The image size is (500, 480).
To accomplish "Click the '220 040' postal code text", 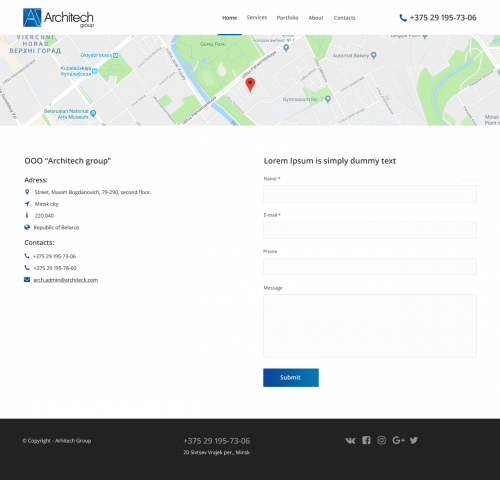I will pyautogui.click(x=44, y=216).
